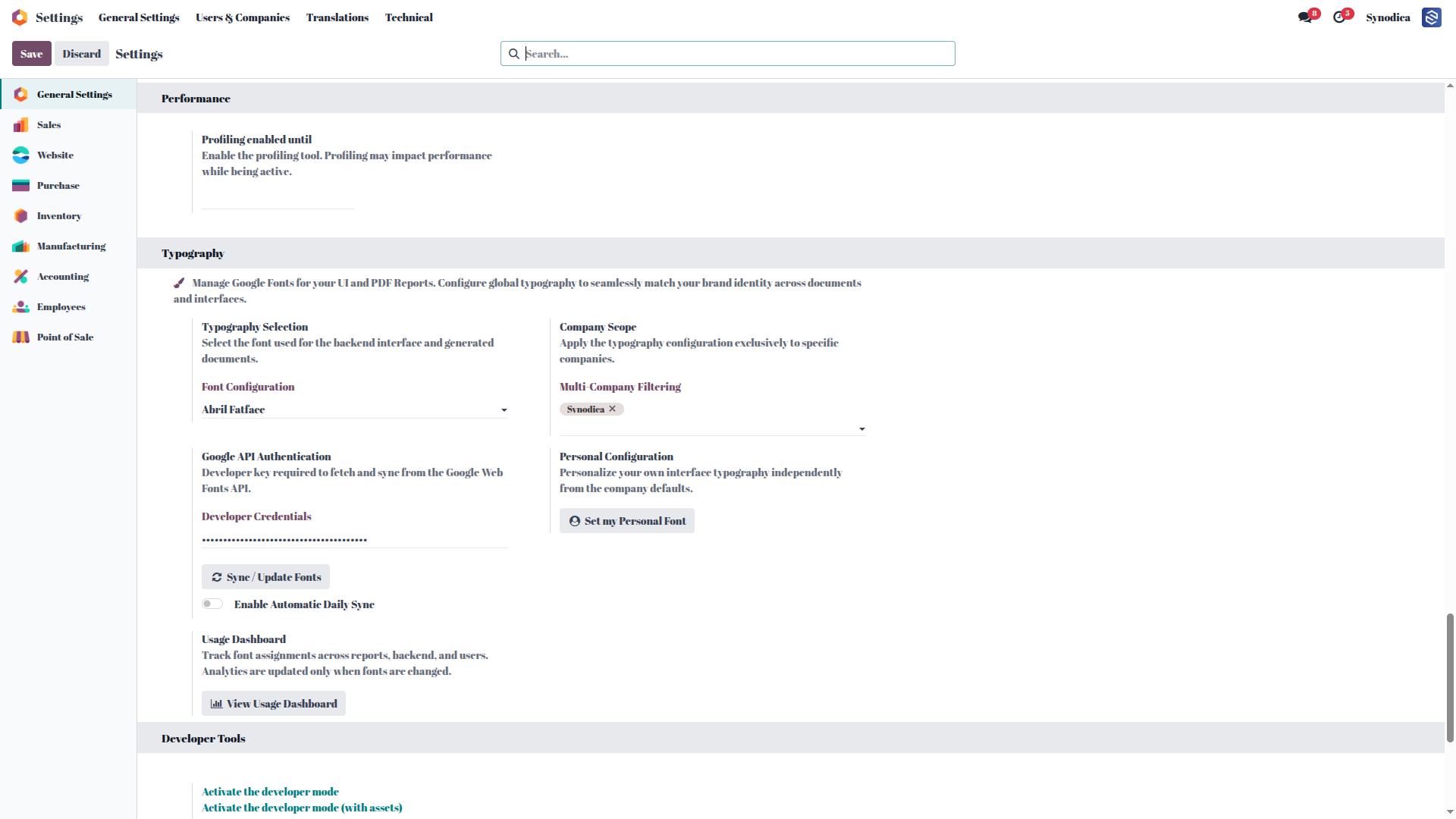
Task: Open the activities clock icon
Action: (x=1339, y=17)
